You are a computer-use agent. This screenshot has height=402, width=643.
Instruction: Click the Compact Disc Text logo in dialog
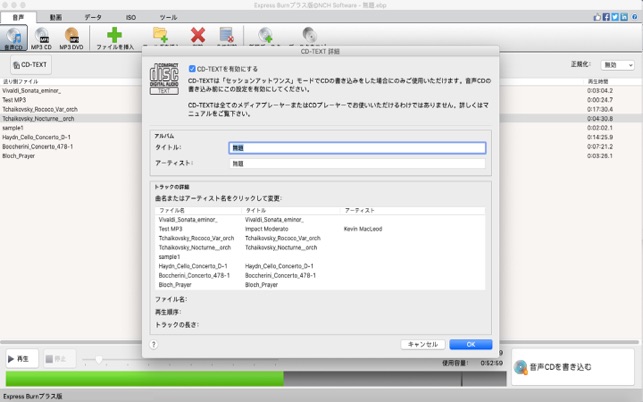click(x=164, y=79)
